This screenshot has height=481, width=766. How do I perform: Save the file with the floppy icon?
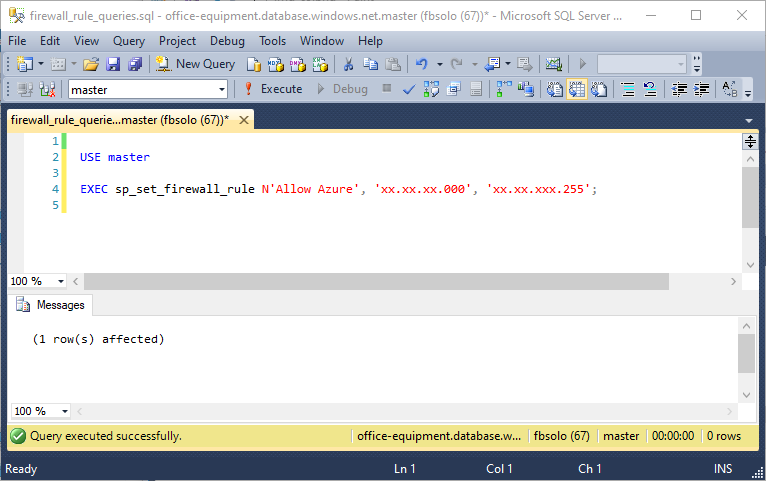click(x=113, y=64)
